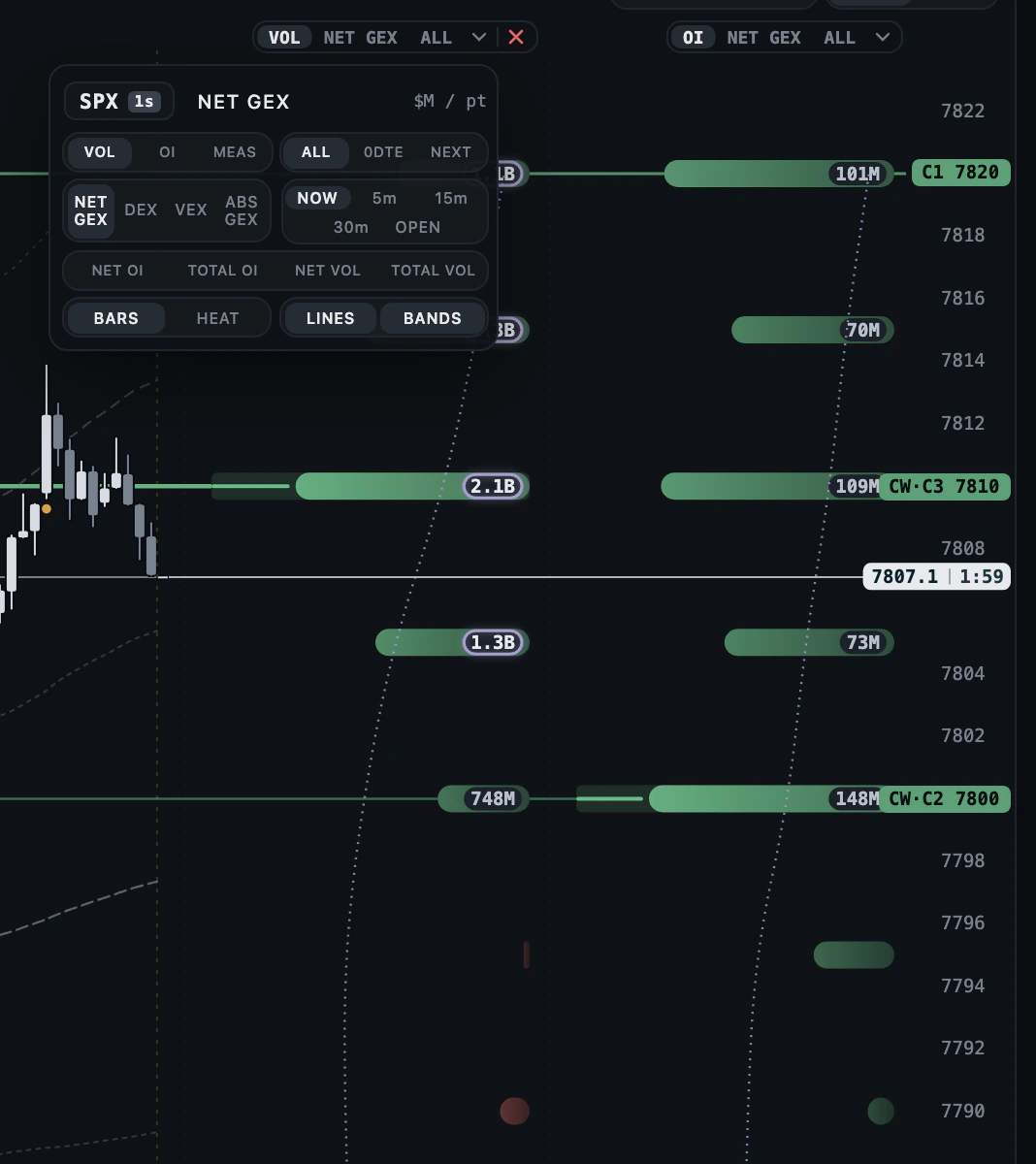The height and width of the screenshot is (1164, 1036).
Task: Click the 109M open interest bar
Action: [776, 486]
